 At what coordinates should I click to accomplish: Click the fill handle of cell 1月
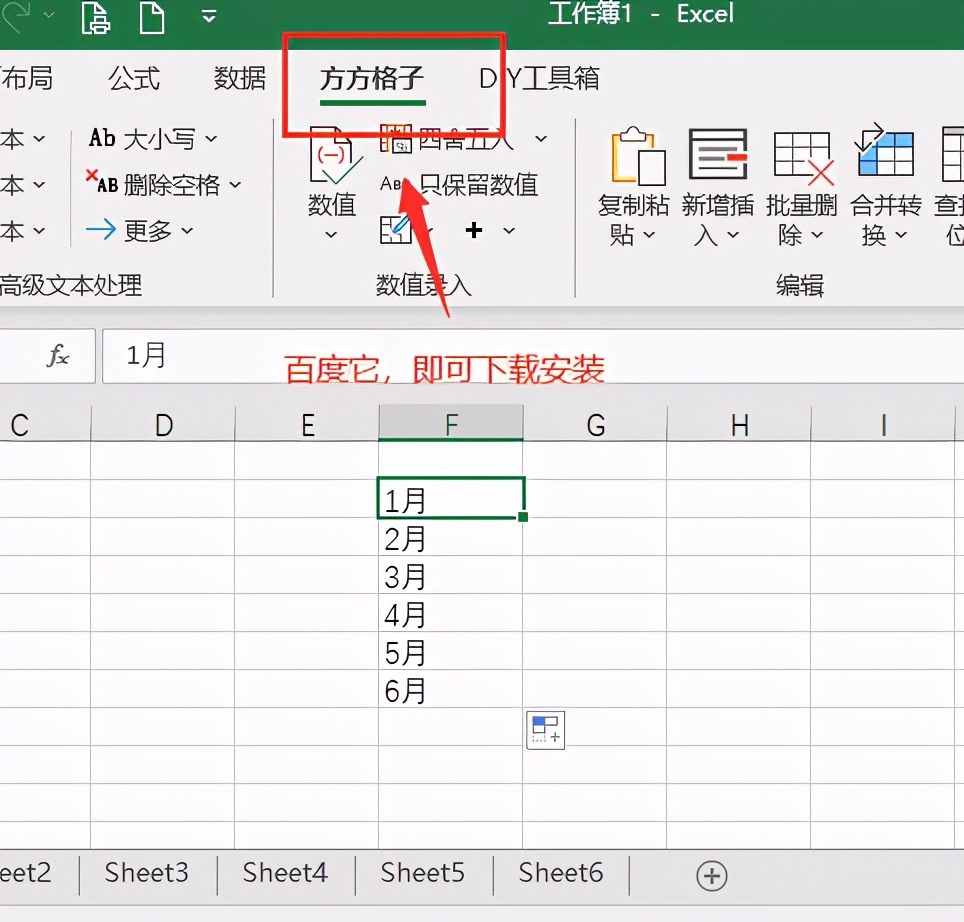pos(523,517)
